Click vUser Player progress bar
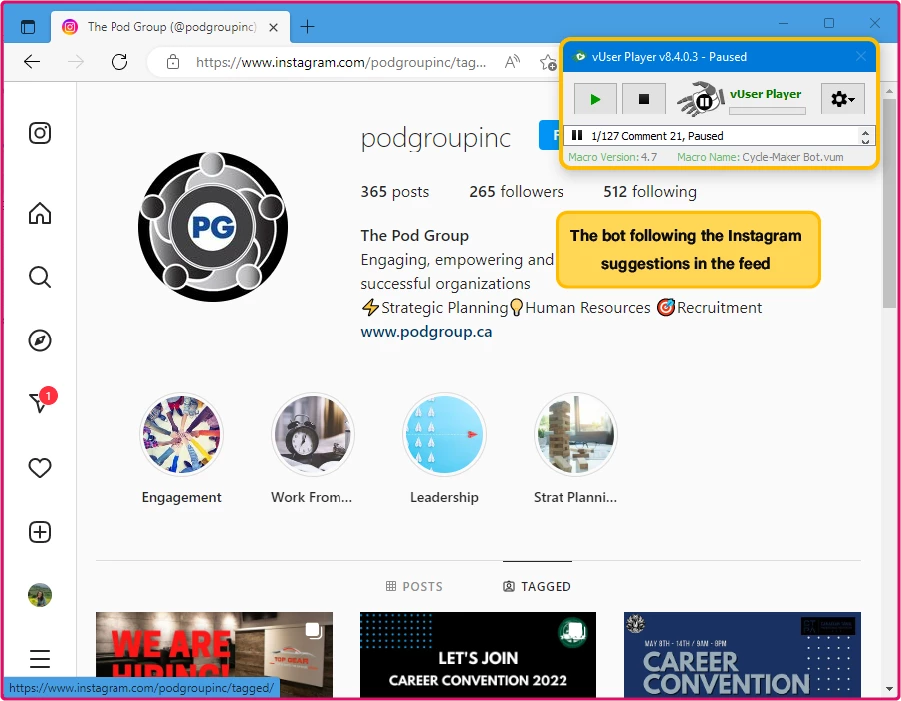This screenshot has width=901, height=701. [x=767, y=111]
